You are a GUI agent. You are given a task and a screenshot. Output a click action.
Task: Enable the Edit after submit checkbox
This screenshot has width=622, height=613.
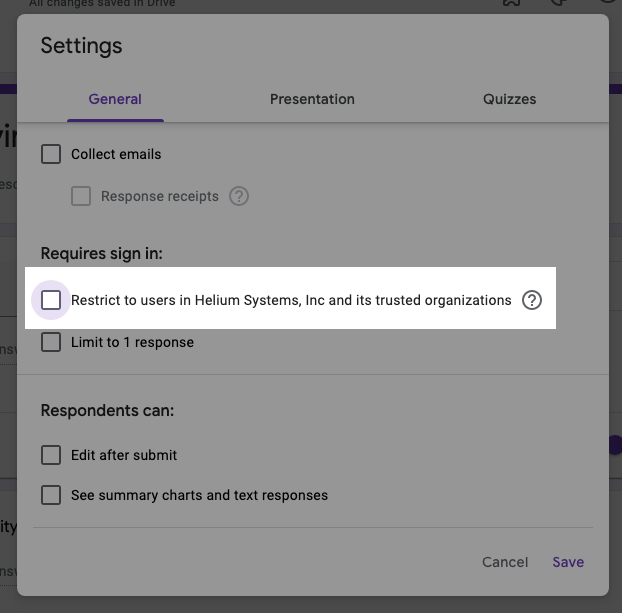tap(51, 455)
